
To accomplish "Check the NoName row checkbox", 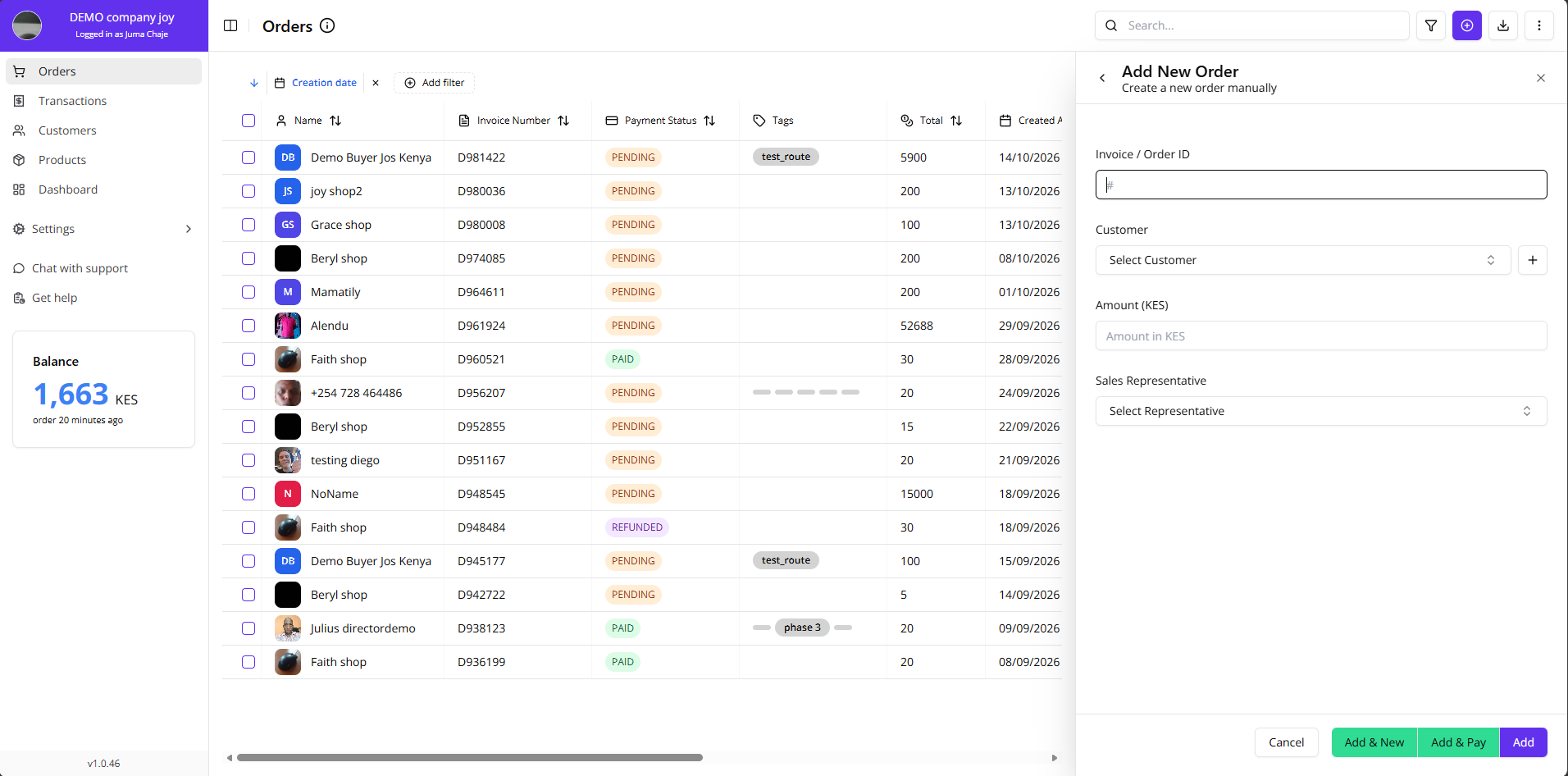I will [248, 494].
